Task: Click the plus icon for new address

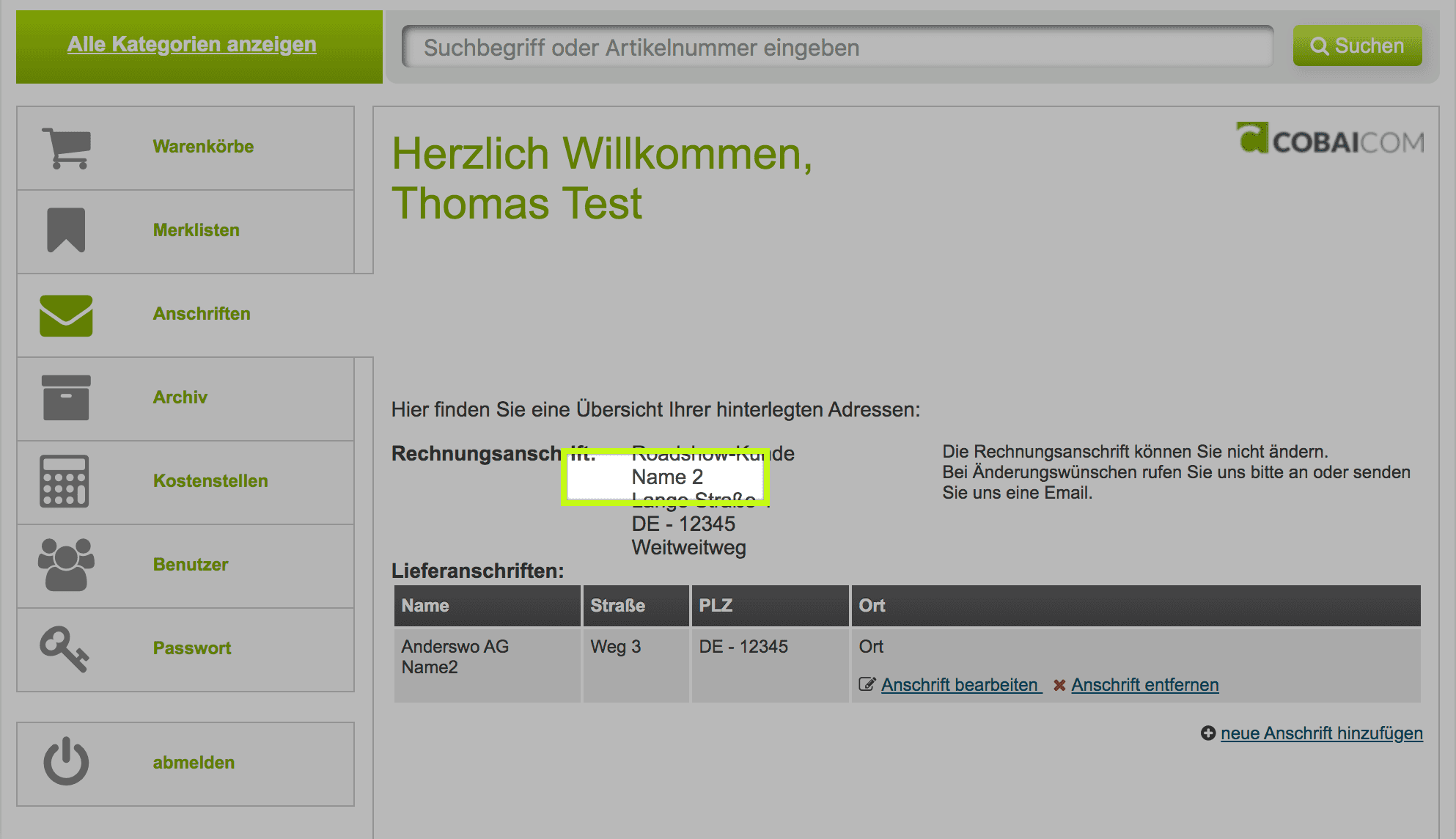Action: pyautogui.click(x=1207, y=733)
